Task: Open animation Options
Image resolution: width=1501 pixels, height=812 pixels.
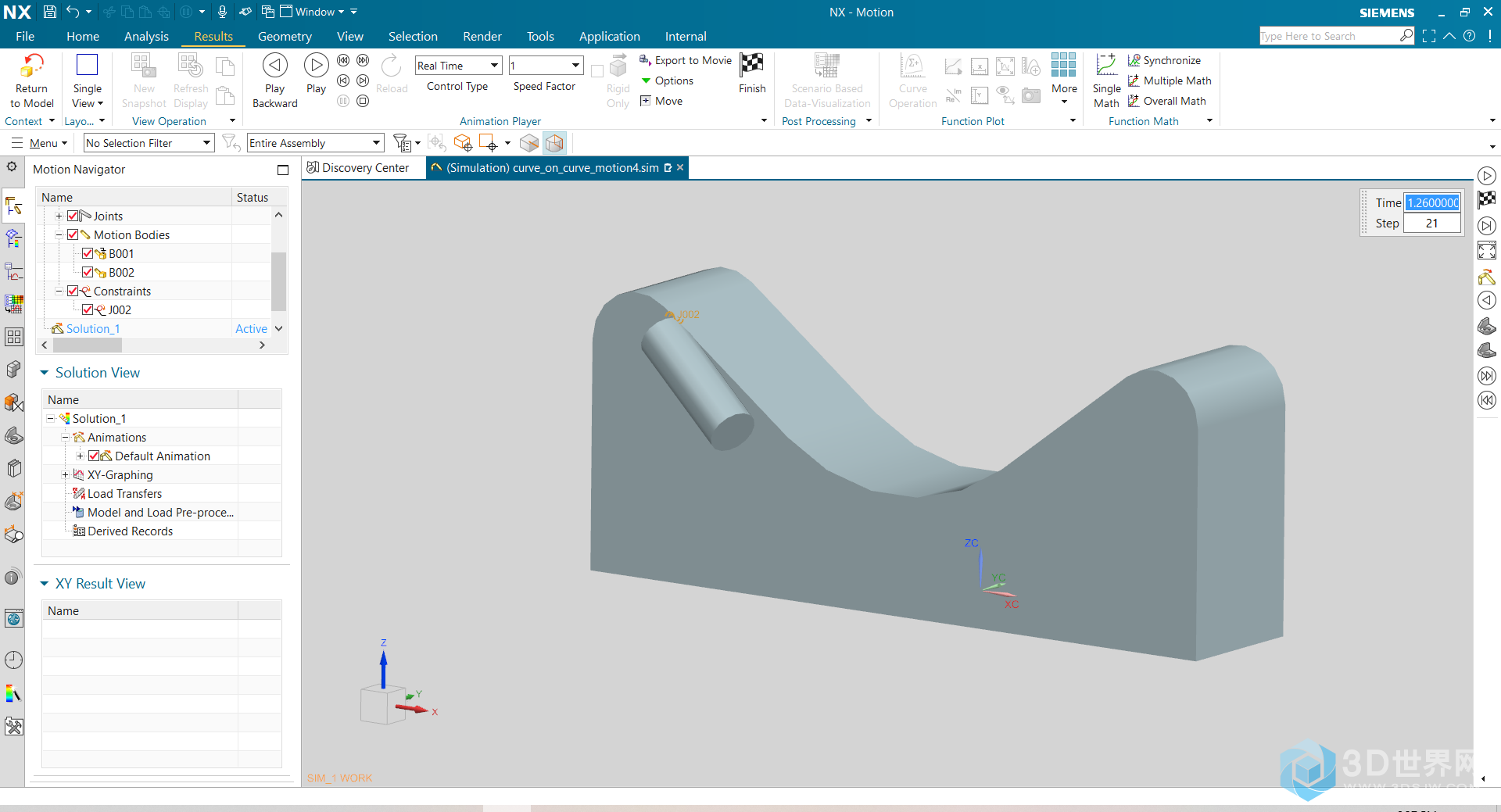Action: pos(667,80)
